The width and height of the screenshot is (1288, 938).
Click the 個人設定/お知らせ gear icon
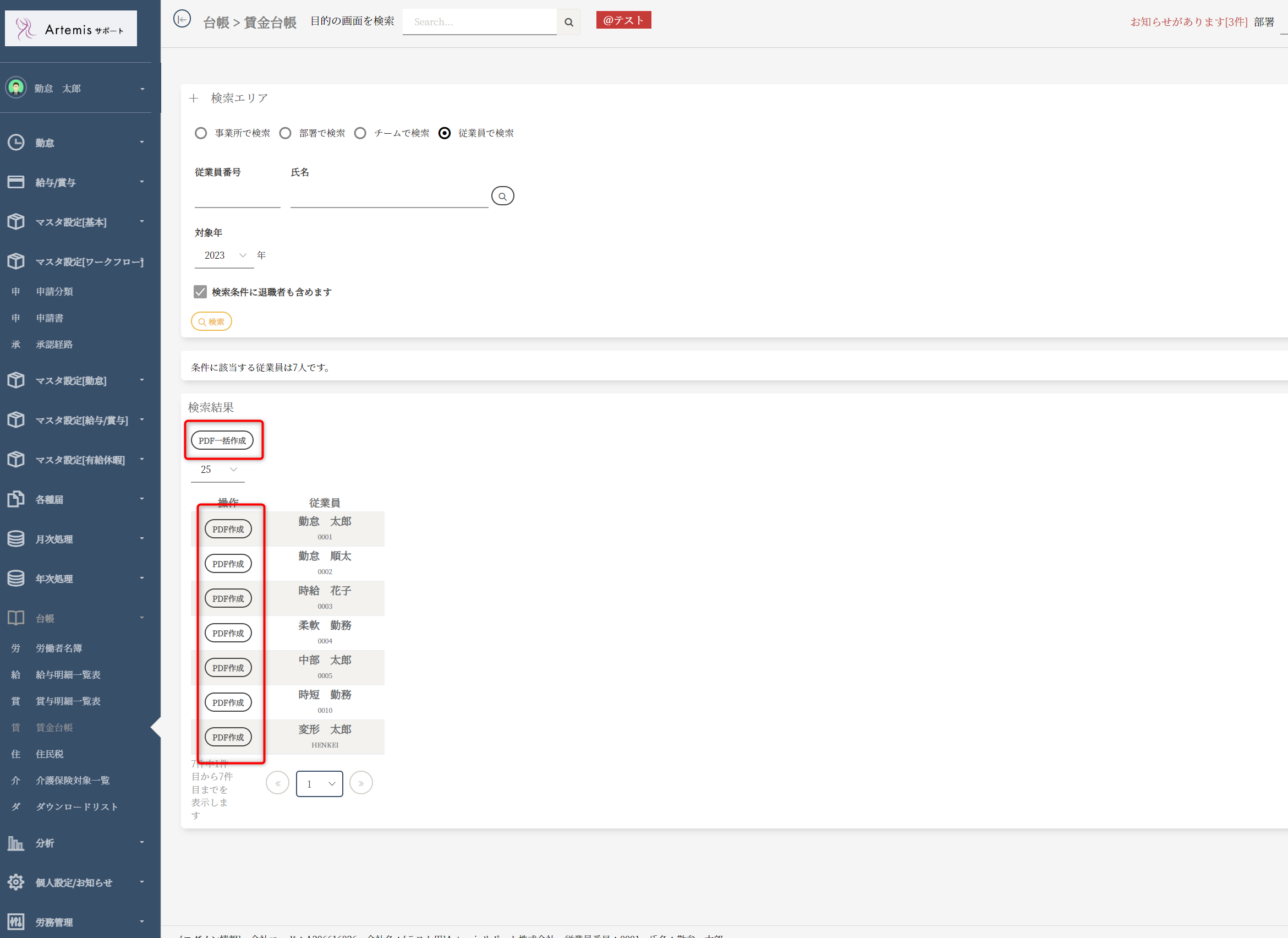pos(16,882)
